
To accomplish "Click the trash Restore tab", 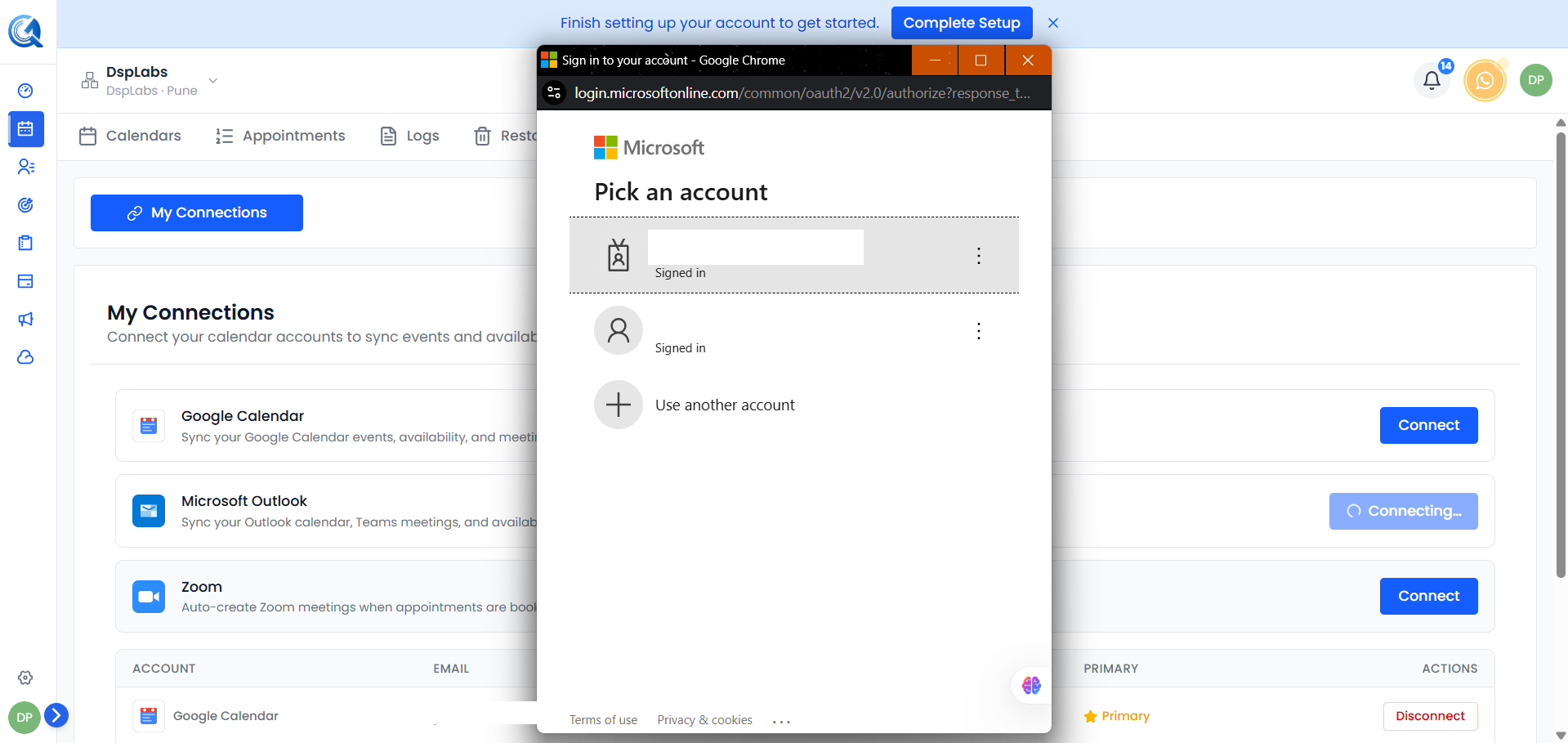I will pyautogui.click(x=505, y=136).
